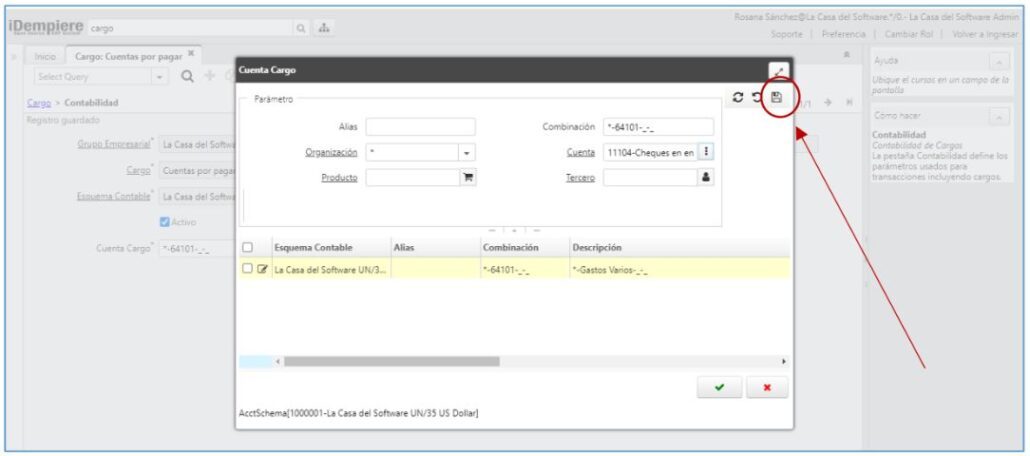Jump to last record in Cargo window
1030x456 pixels.
[x=849, y=103]
